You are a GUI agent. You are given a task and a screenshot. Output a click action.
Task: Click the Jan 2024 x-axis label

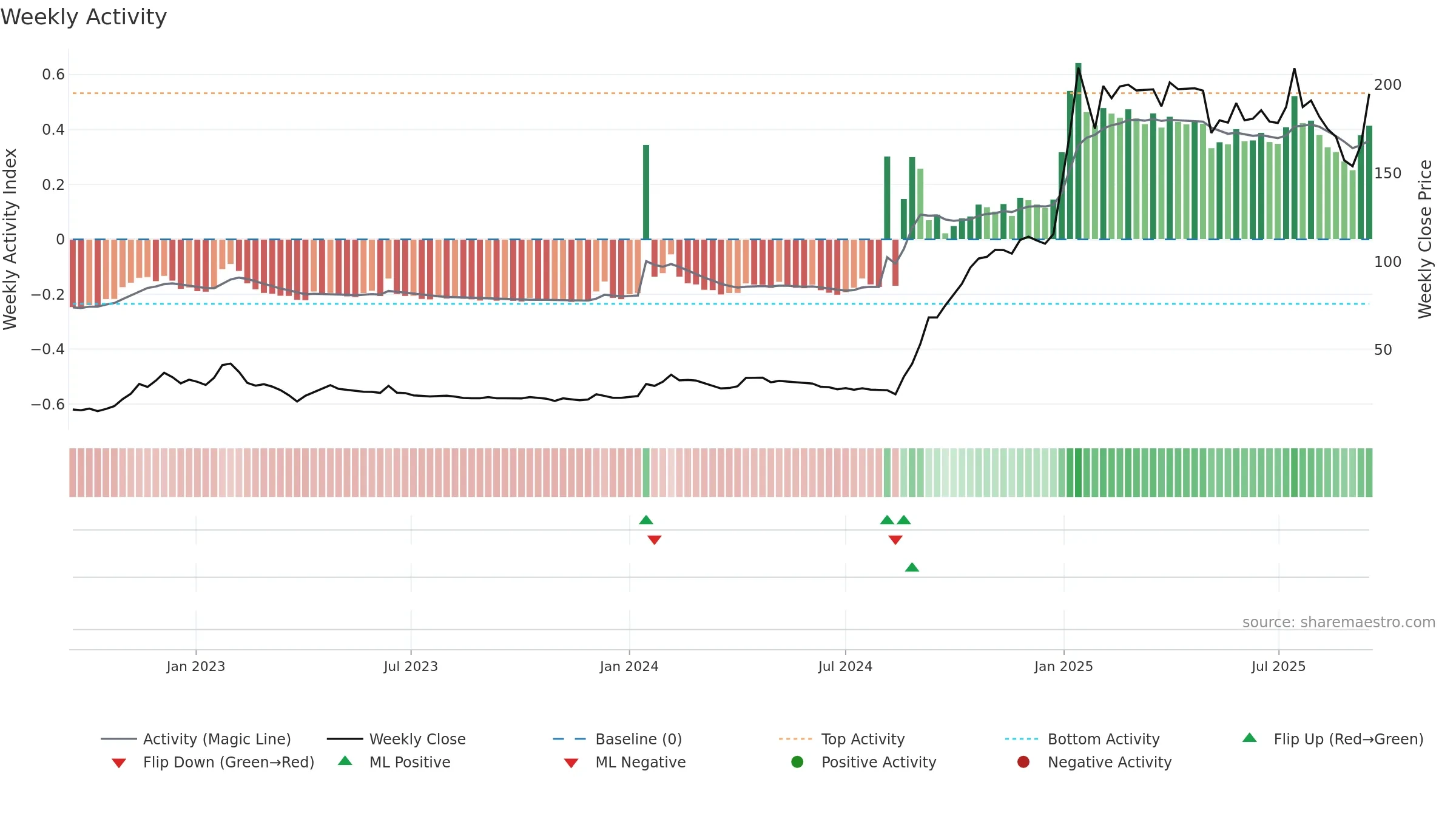pos(629,666)
